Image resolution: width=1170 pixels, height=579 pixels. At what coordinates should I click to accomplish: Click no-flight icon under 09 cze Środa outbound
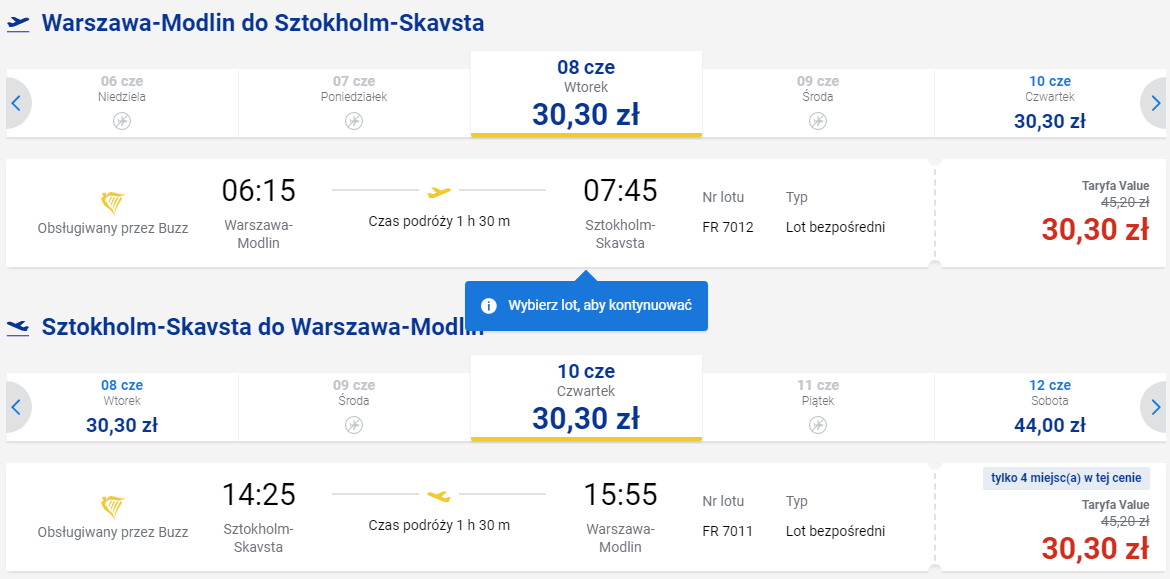coord(818,121)
